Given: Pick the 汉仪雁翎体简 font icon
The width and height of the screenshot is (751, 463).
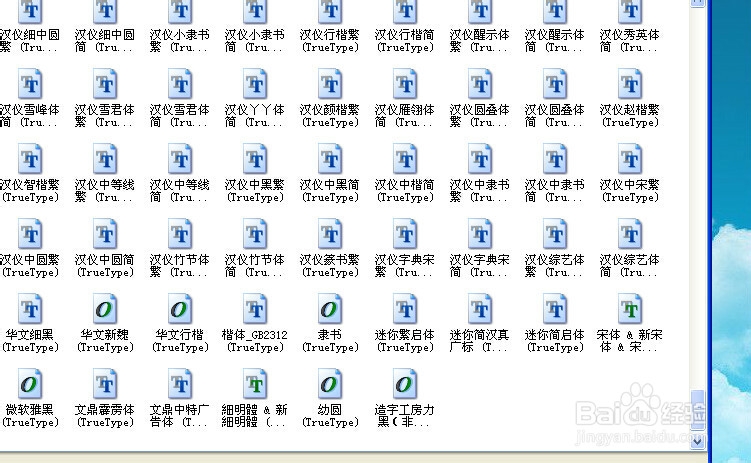Looking at the screenshot, I should 405,84.
